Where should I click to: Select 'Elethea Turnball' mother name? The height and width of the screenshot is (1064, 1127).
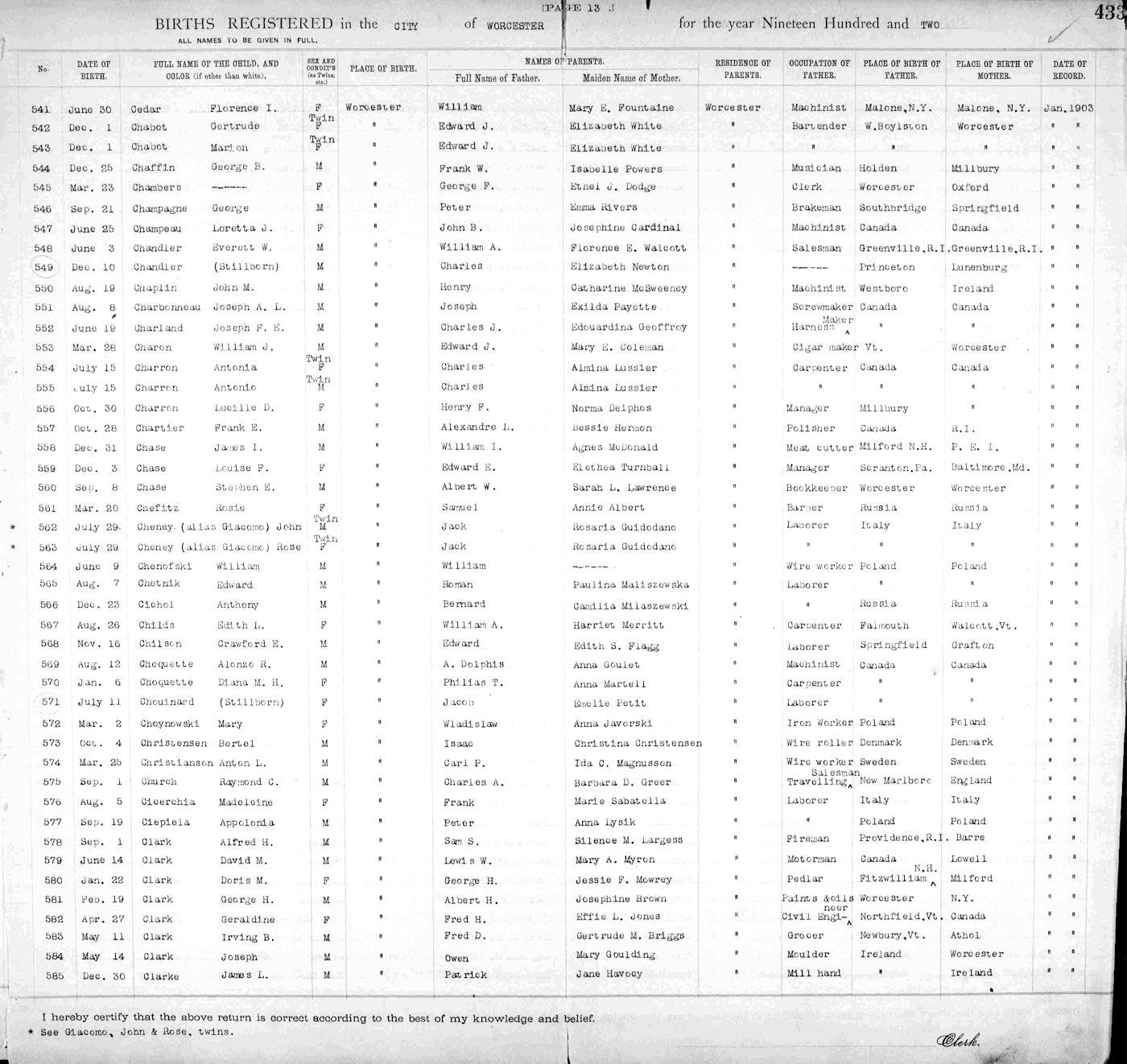(x=621, y=468)
